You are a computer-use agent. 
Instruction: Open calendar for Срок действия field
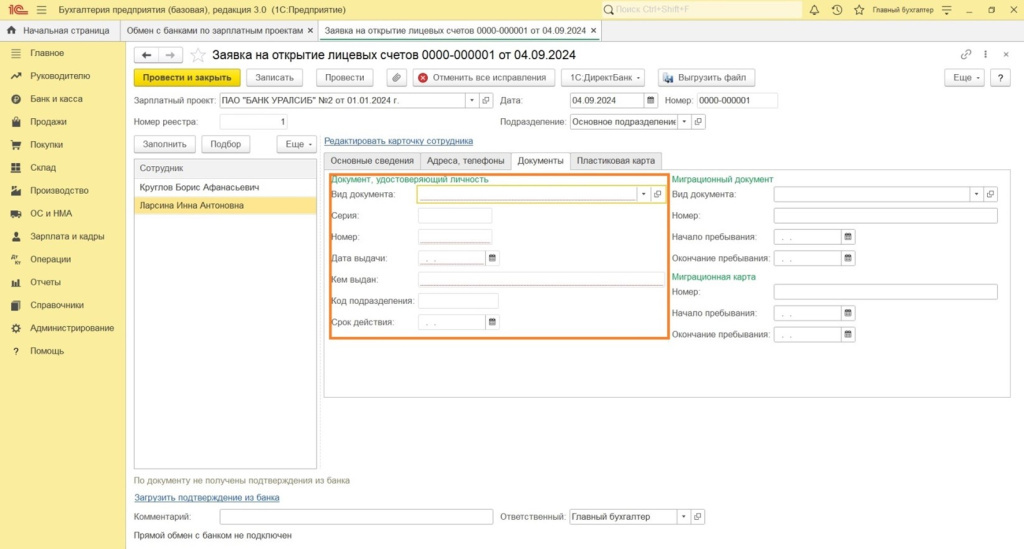pyautogui.click(x=492, y=323)
